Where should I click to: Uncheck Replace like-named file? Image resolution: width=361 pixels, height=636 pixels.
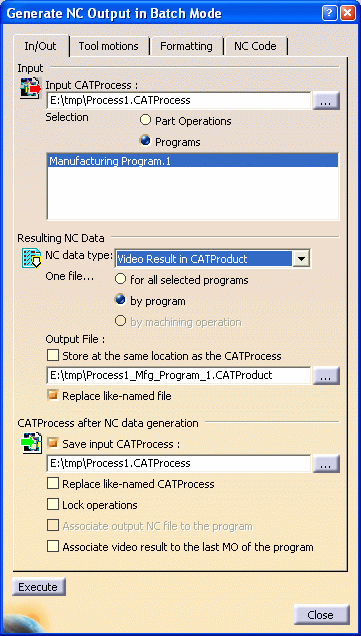coord(53,395)
